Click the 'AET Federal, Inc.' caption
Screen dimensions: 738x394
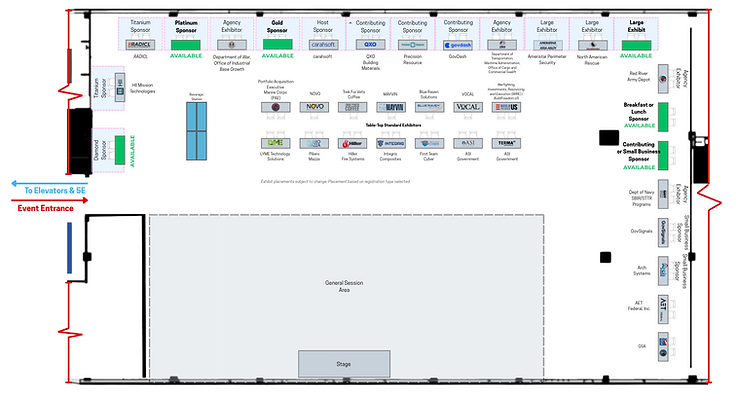tap(639, 306)
